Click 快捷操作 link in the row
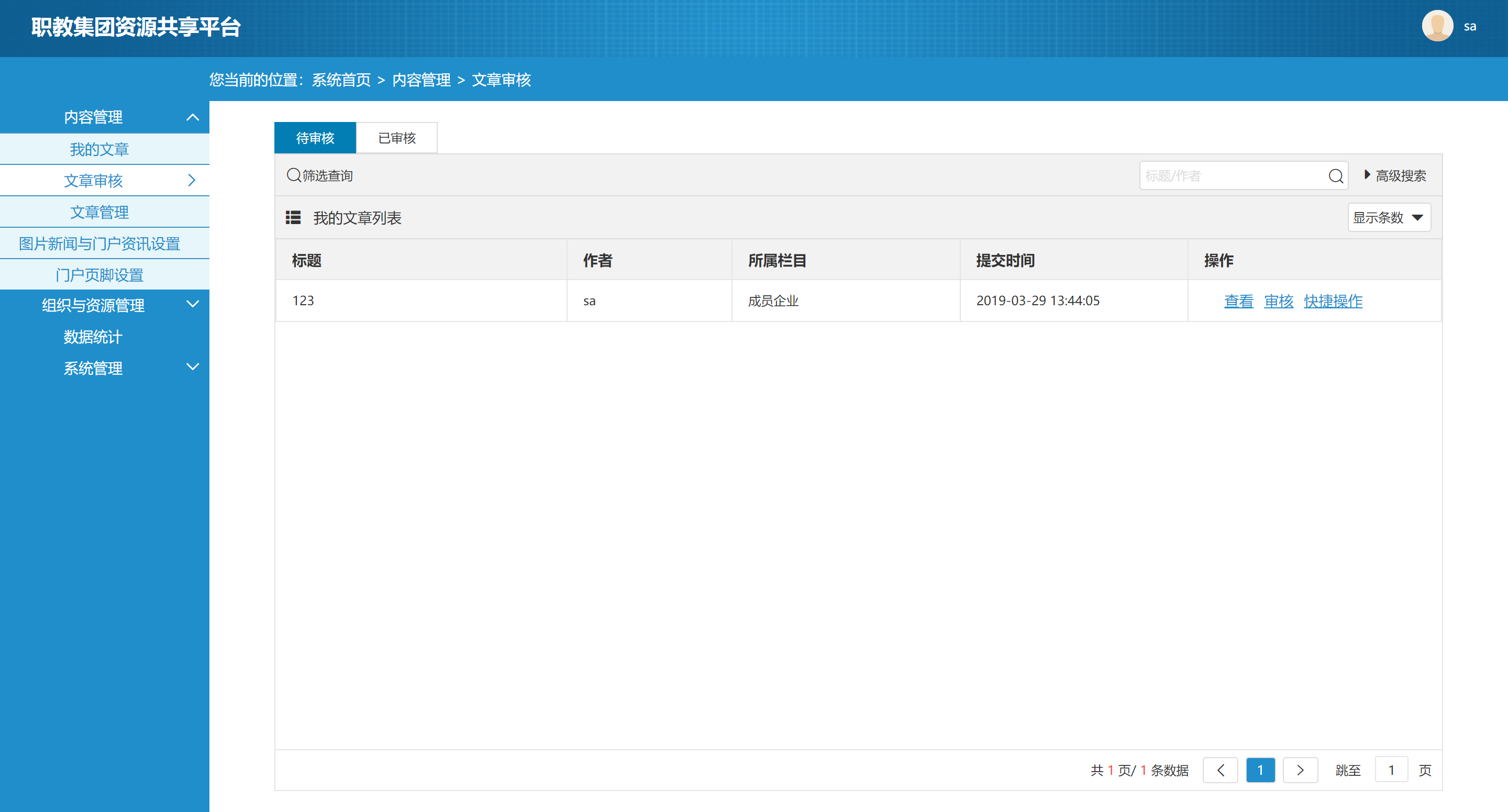 click(1333, 301)
